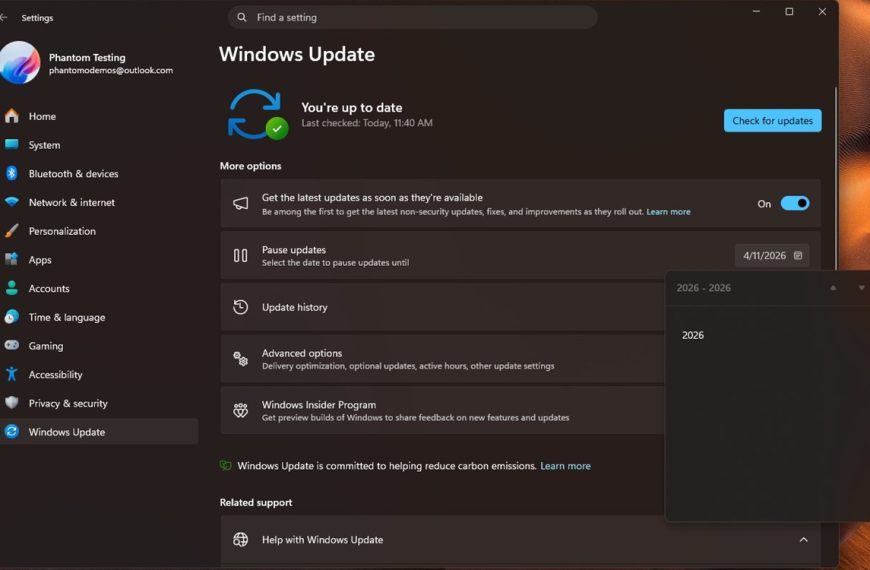
Task: Click the Update history clock icon
Action: click(x=240, y=307)
